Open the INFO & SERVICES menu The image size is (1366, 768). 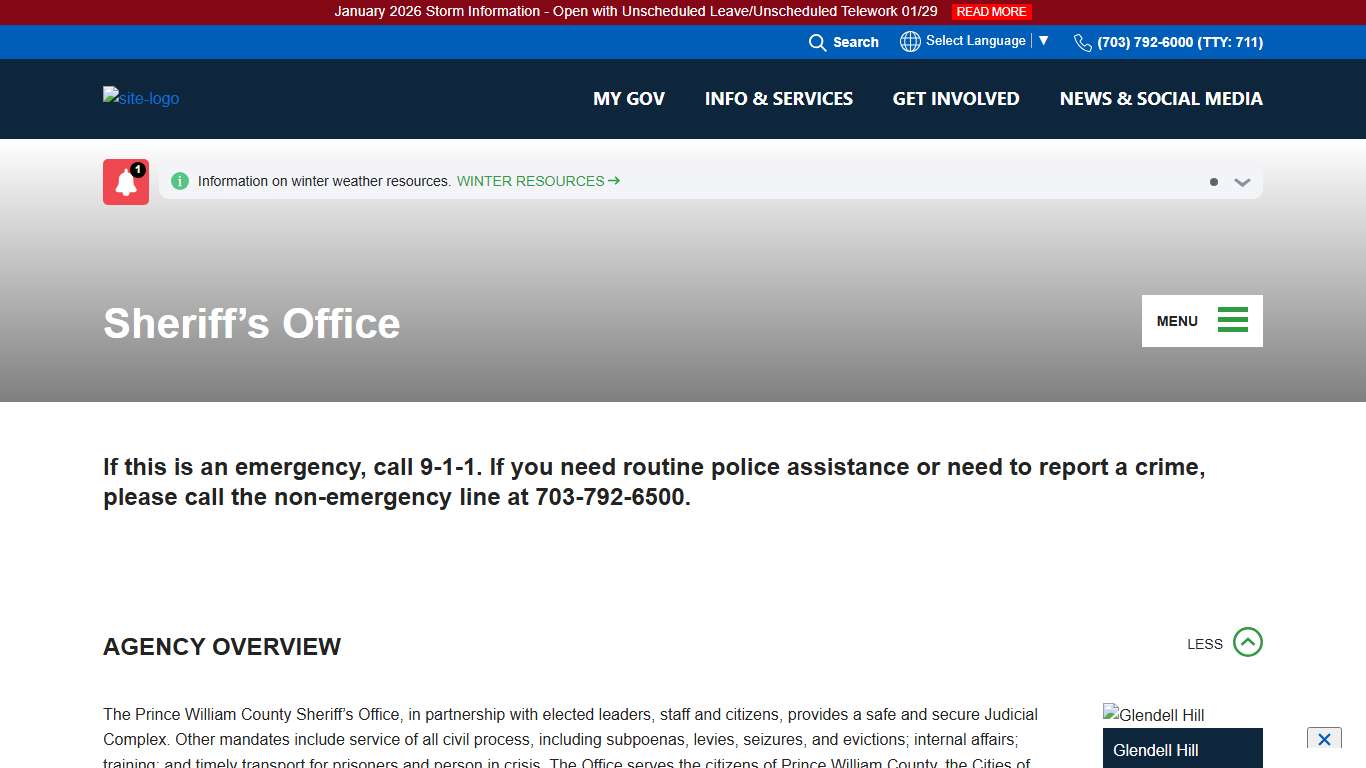(x=778, y=98)
